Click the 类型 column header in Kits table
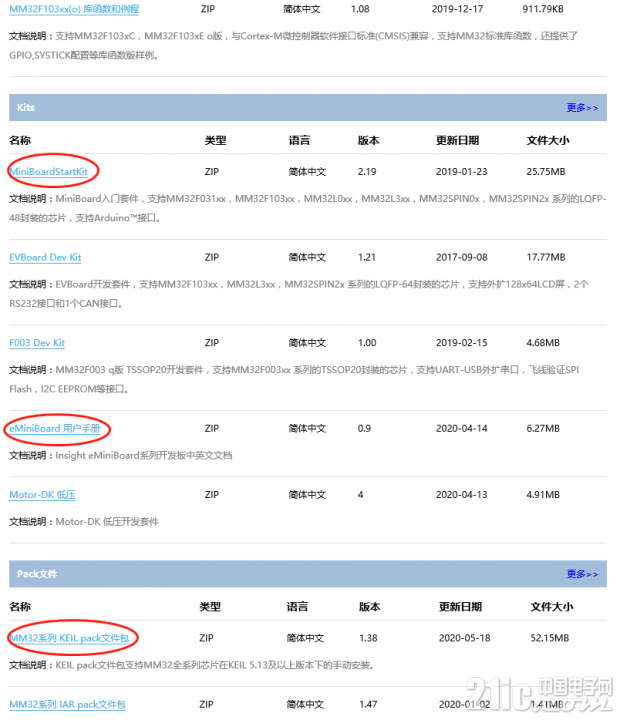The image size is (620, 720). pos(215,141)
